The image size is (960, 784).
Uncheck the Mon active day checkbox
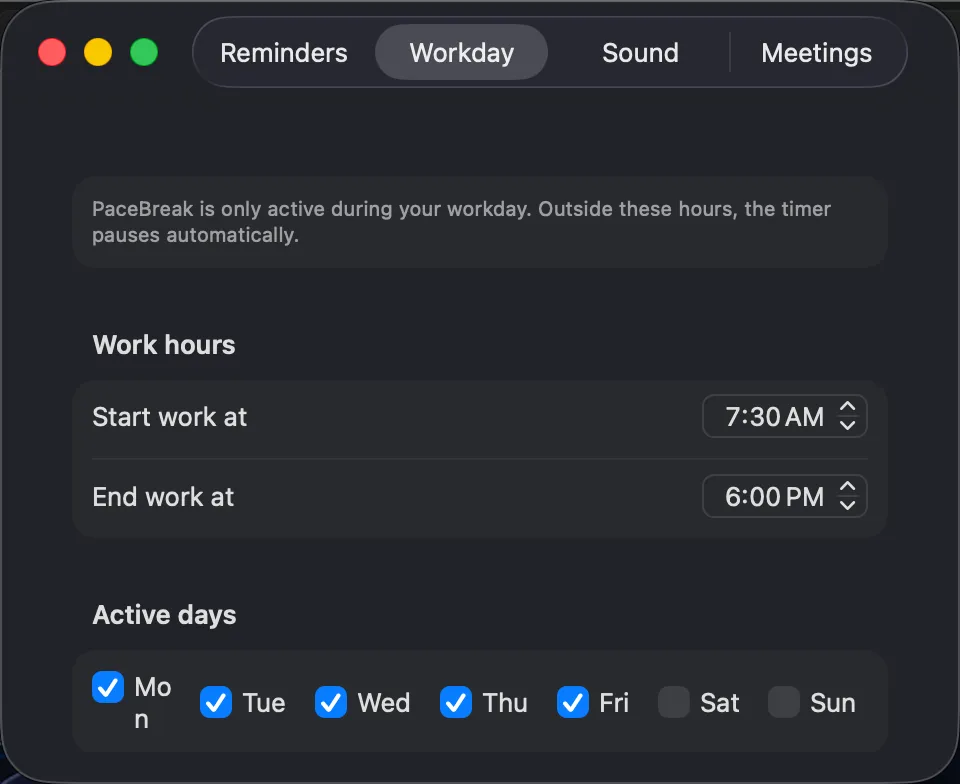tap(108, 687)
